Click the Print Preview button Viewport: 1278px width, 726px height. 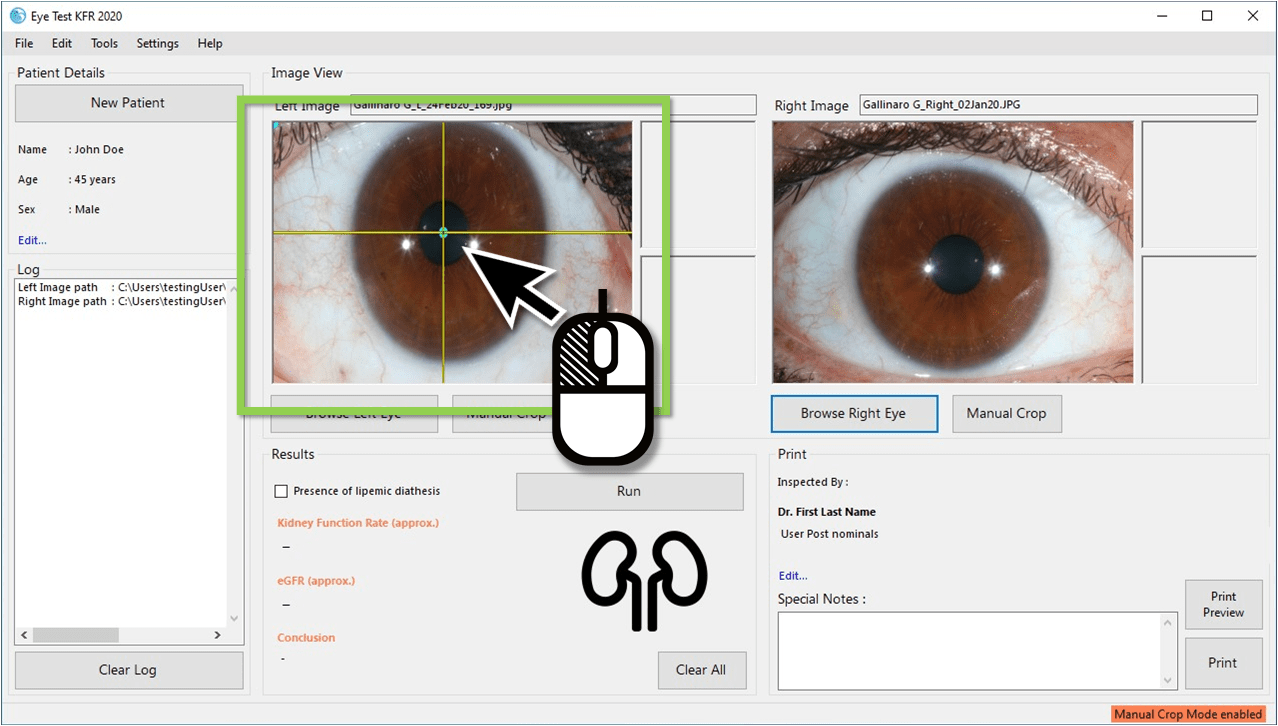coord(1224,604)
